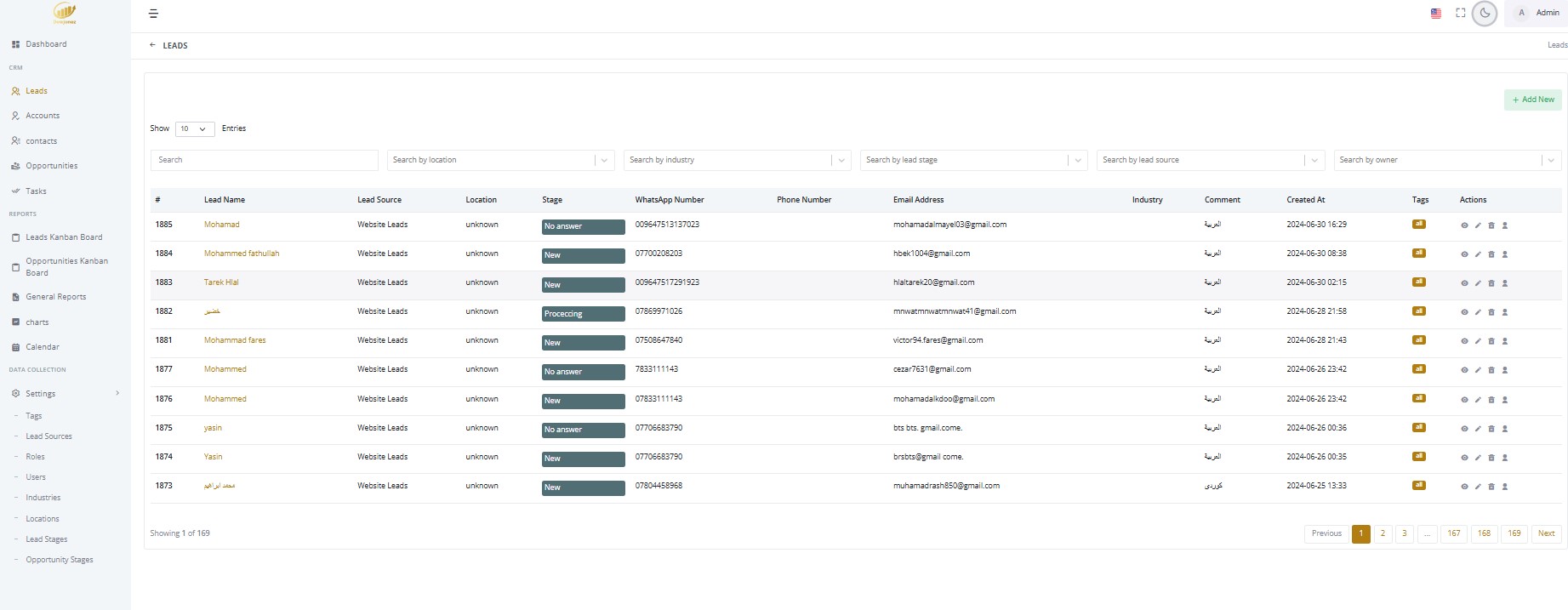
Task: Open Users settings item
Action: [36, 477]
